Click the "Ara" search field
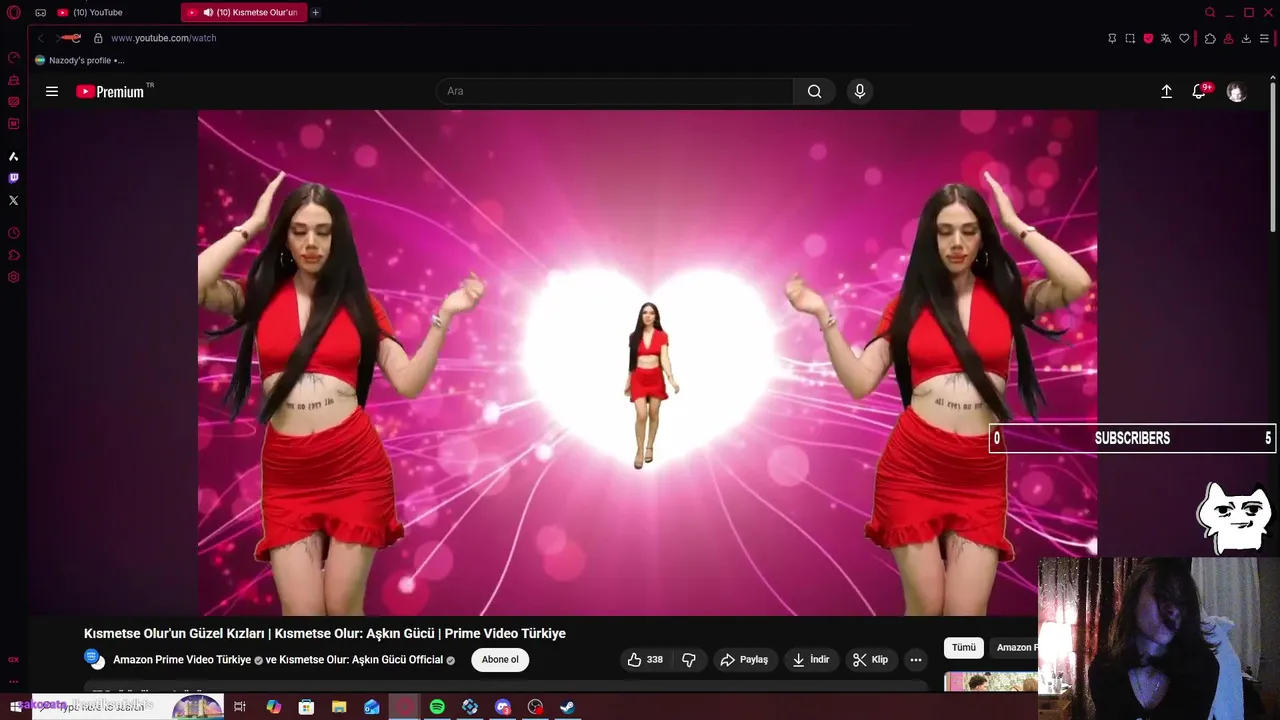The width and height of the screenshot is (1280, 720). point(615,91)
